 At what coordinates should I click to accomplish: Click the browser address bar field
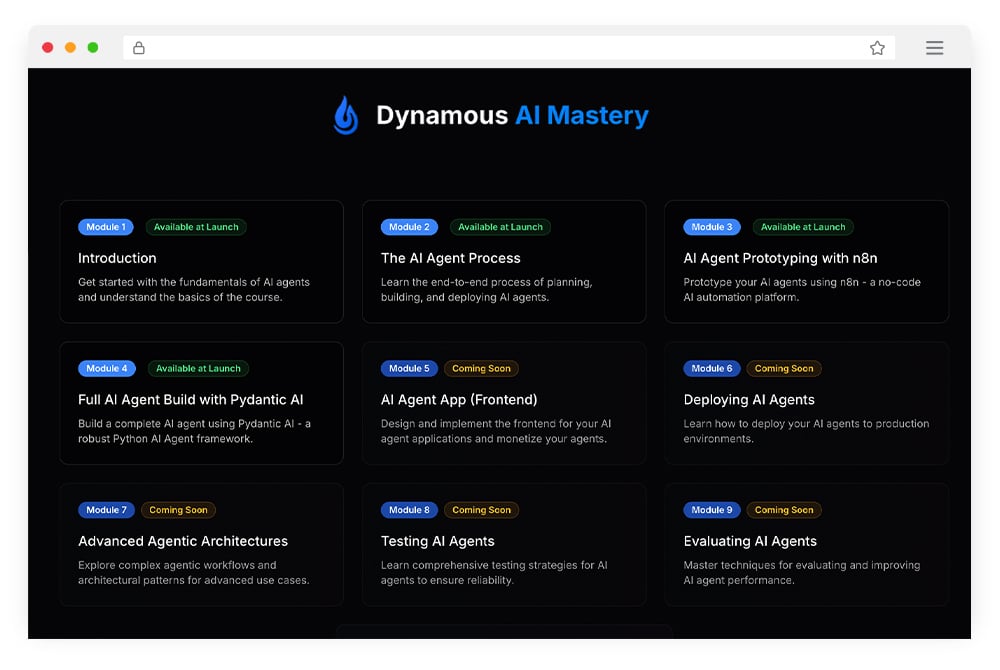click(x=509, y=48)
